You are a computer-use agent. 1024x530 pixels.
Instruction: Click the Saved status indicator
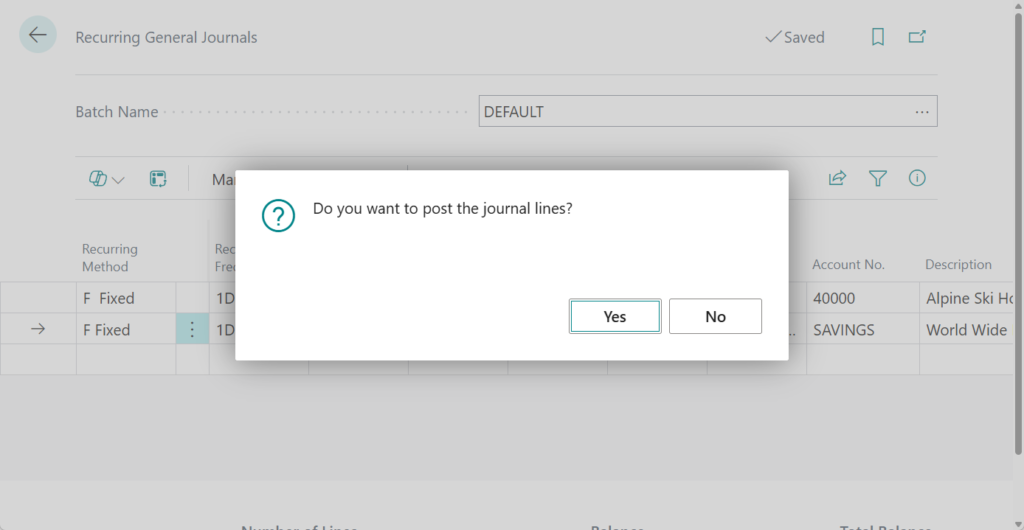[795, 37]
